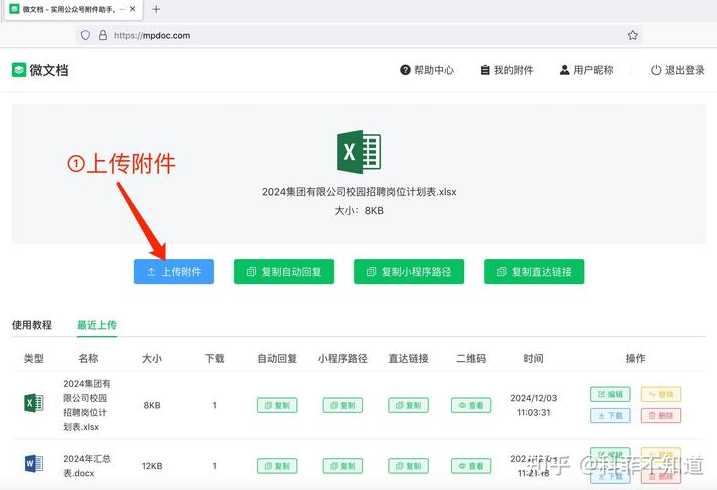Click the yellow action button in the xlsx row
This screenshot has height=490, width=717.
pos(661,394)
